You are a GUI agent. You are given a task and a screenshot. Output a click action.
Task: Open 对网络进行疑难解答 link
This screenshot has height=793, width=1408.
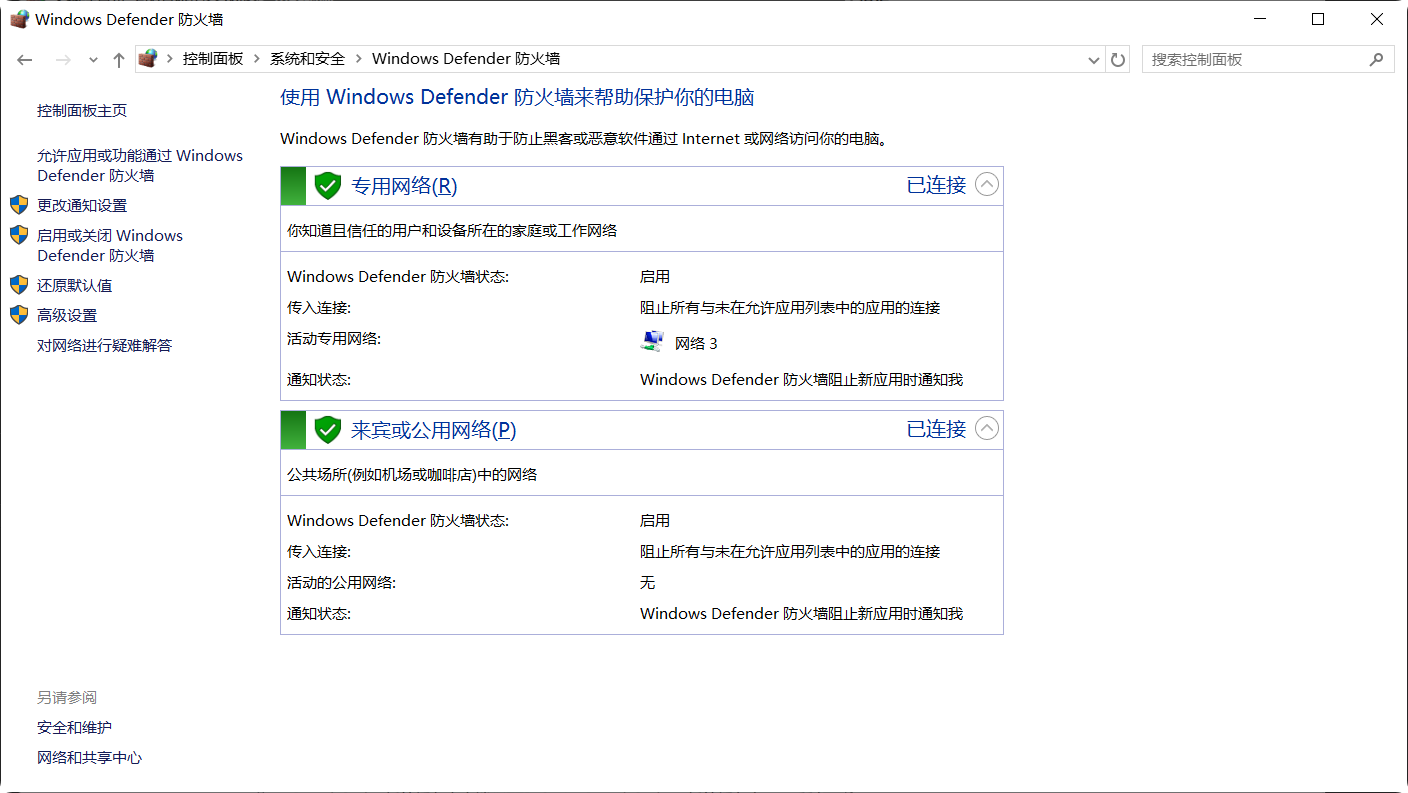105,346
